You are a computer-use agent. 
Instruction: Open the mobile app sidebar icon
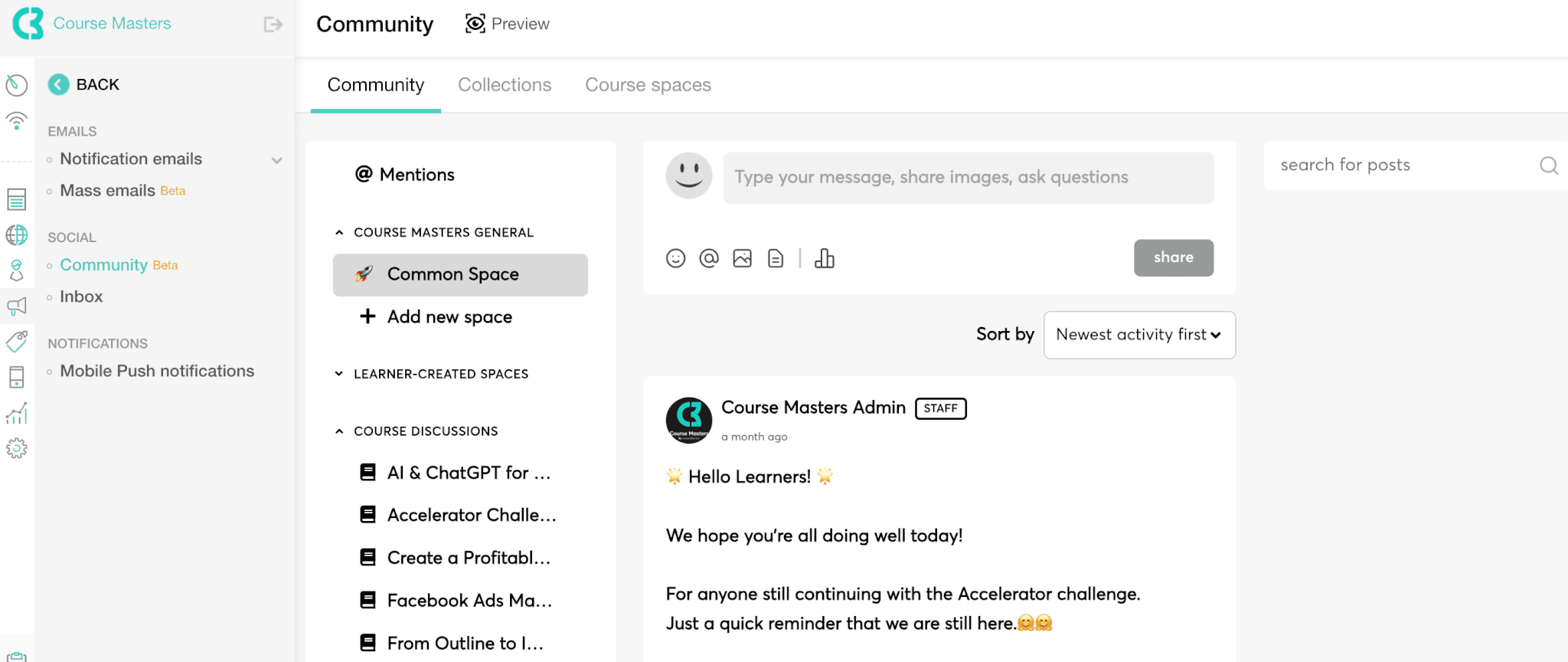tap(17, 377)
